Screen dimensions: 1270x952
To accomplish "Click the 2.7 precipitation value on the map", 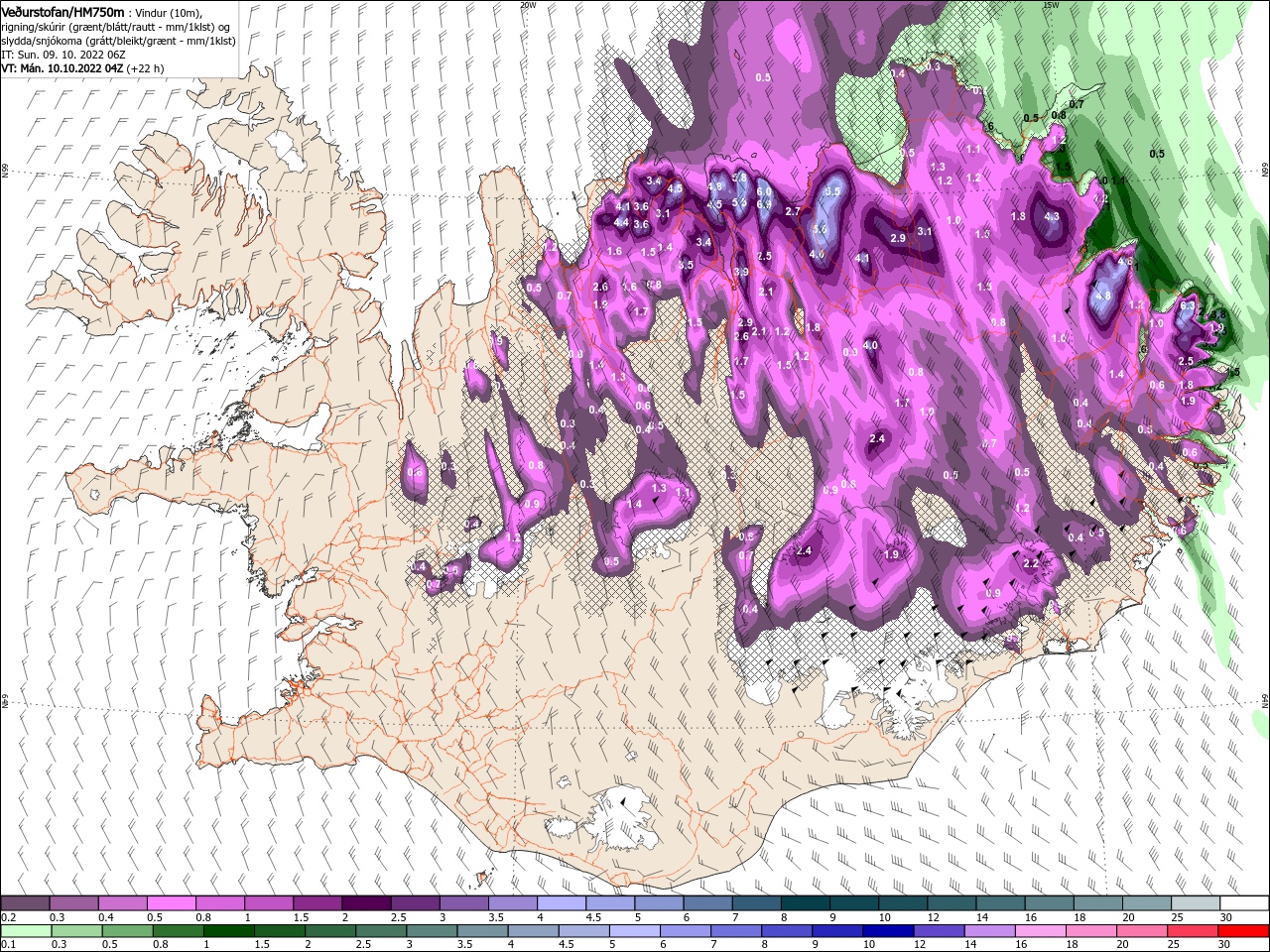I will tap(792, 211).
